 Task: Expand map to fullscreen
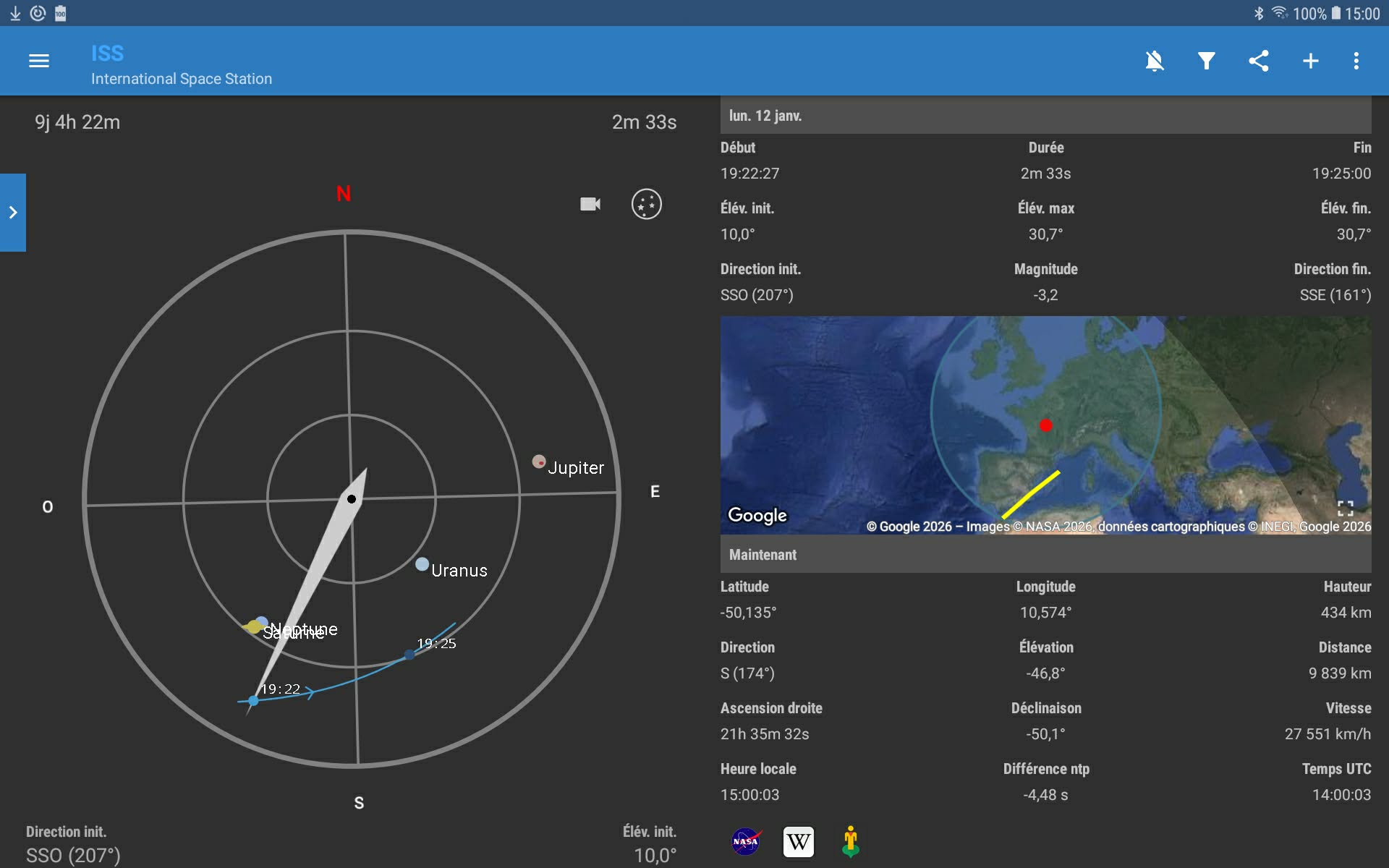point(1345,509)
